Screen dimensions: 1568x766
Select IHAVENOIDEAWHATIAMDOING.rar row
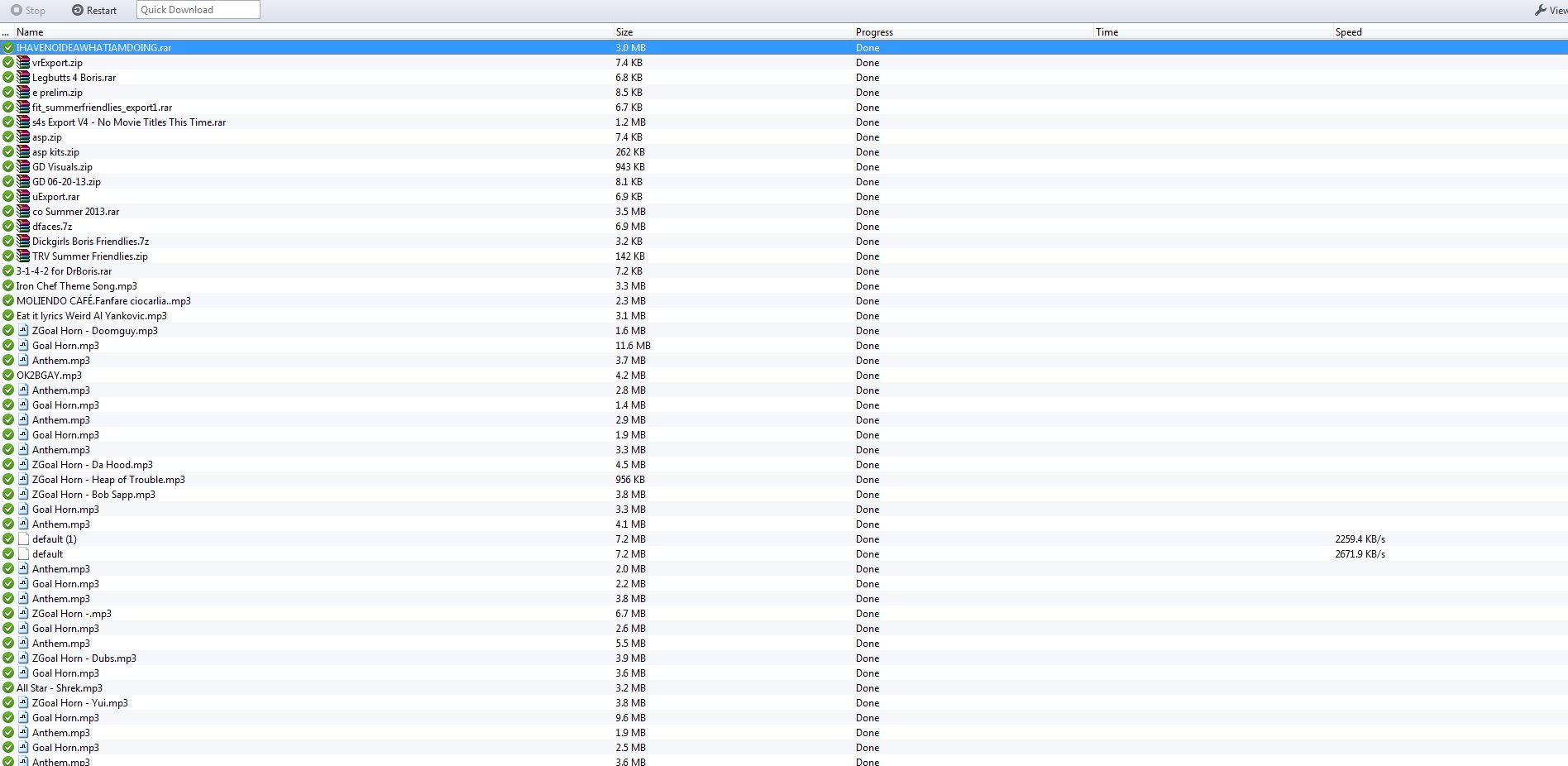784,48
